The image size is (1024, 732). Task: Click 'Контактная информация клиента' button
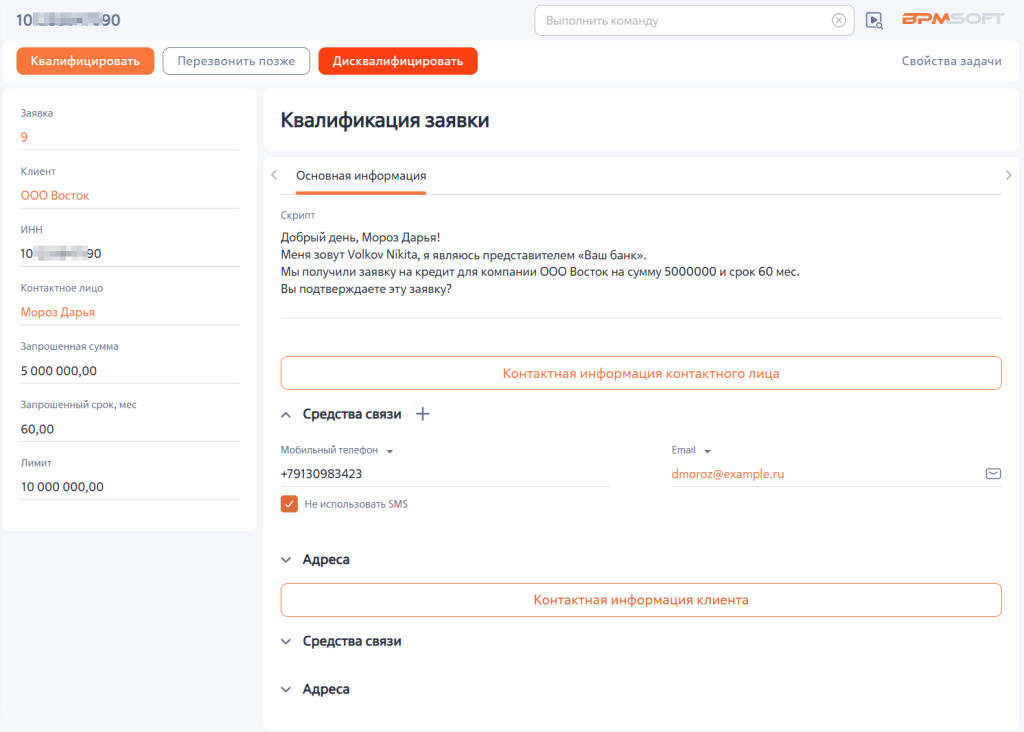[641, 600]
